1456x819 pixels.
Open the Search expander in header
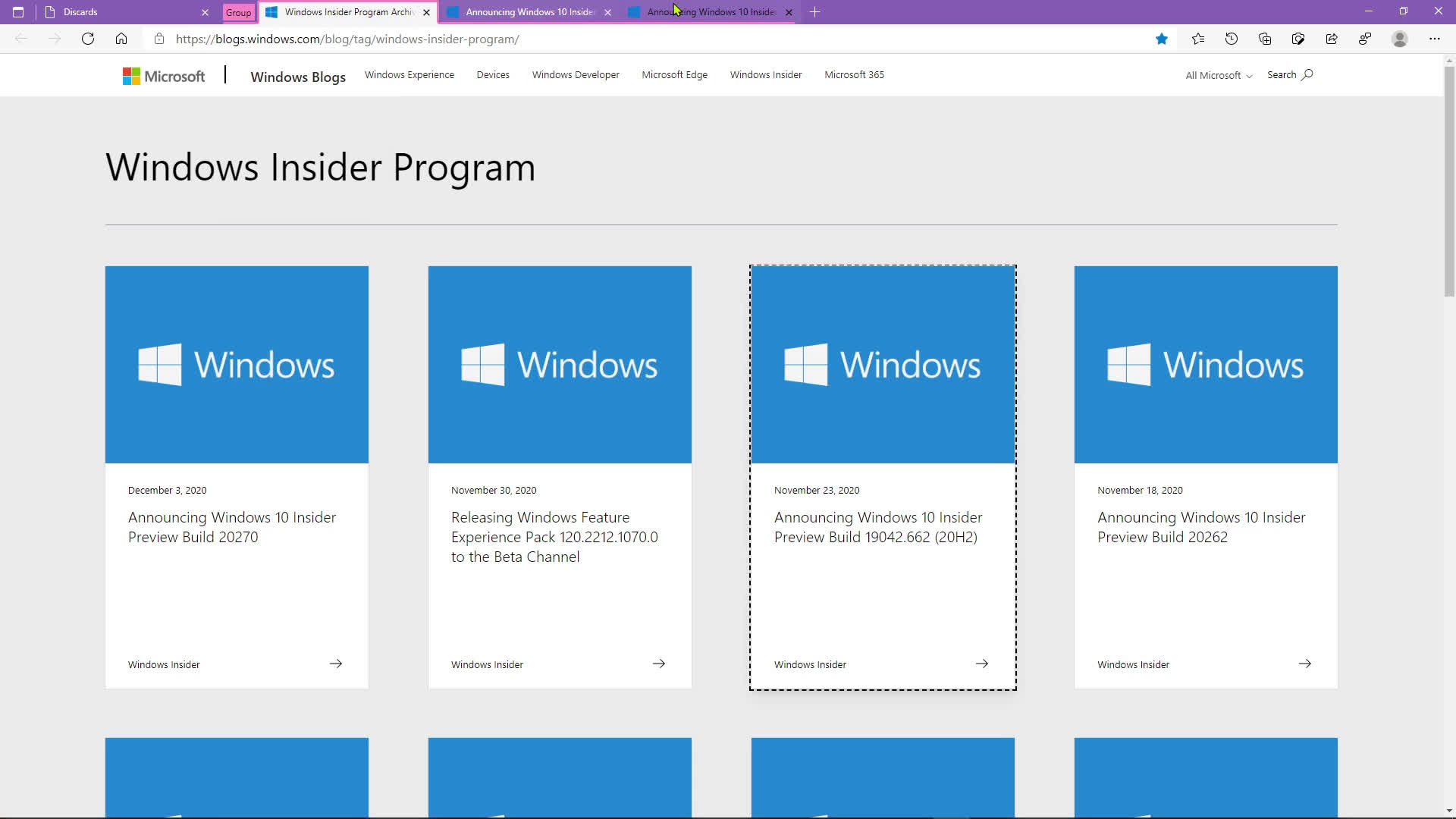pyautogui.click(x=1289, y=74)
